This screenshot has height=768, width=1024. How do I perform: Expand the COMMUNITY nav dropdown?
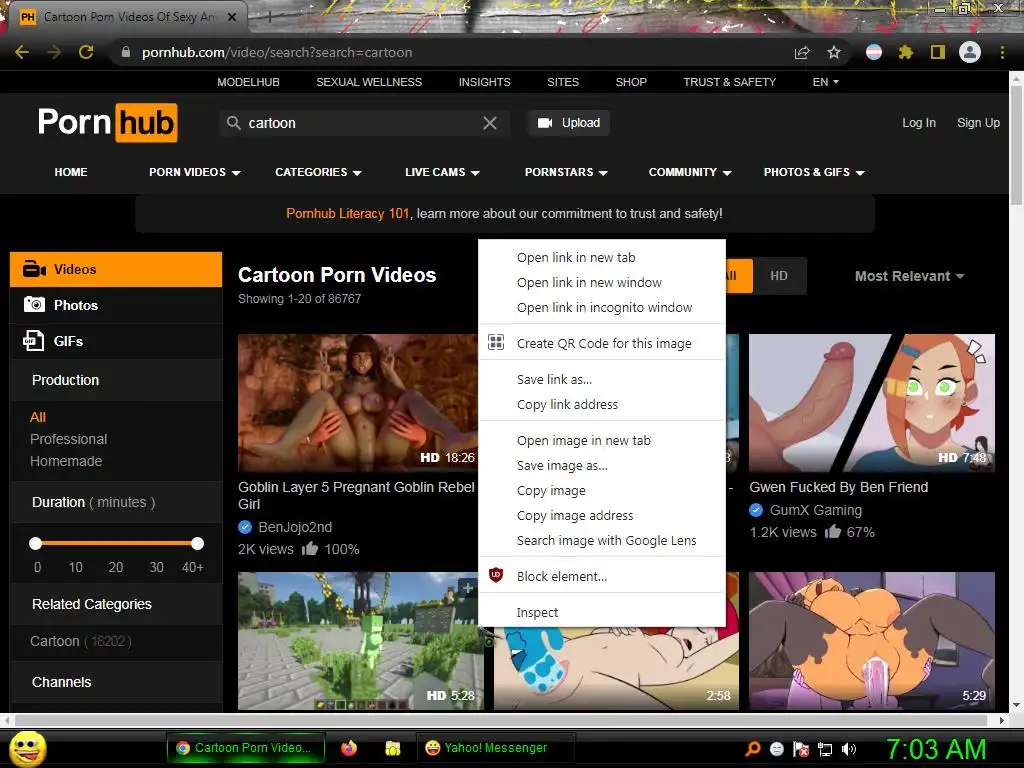(x=690, y=172)
